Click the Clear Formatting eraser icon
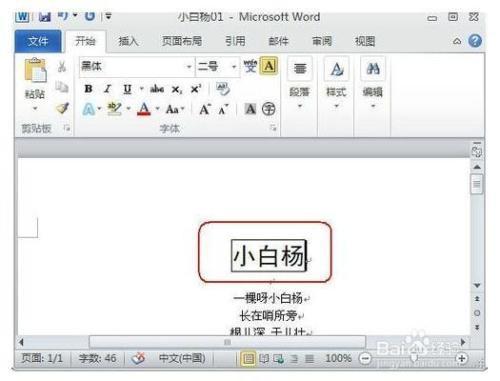This screenshot has width=500, height=381. coord(223,89)
